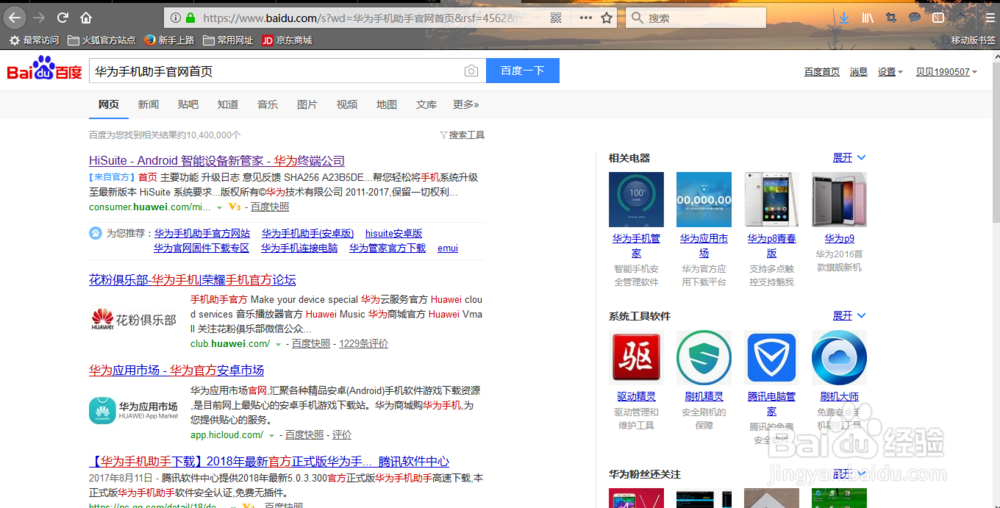Open the page actions three-dot menu
Viewport: 1000px width, 508px height.
585,18
